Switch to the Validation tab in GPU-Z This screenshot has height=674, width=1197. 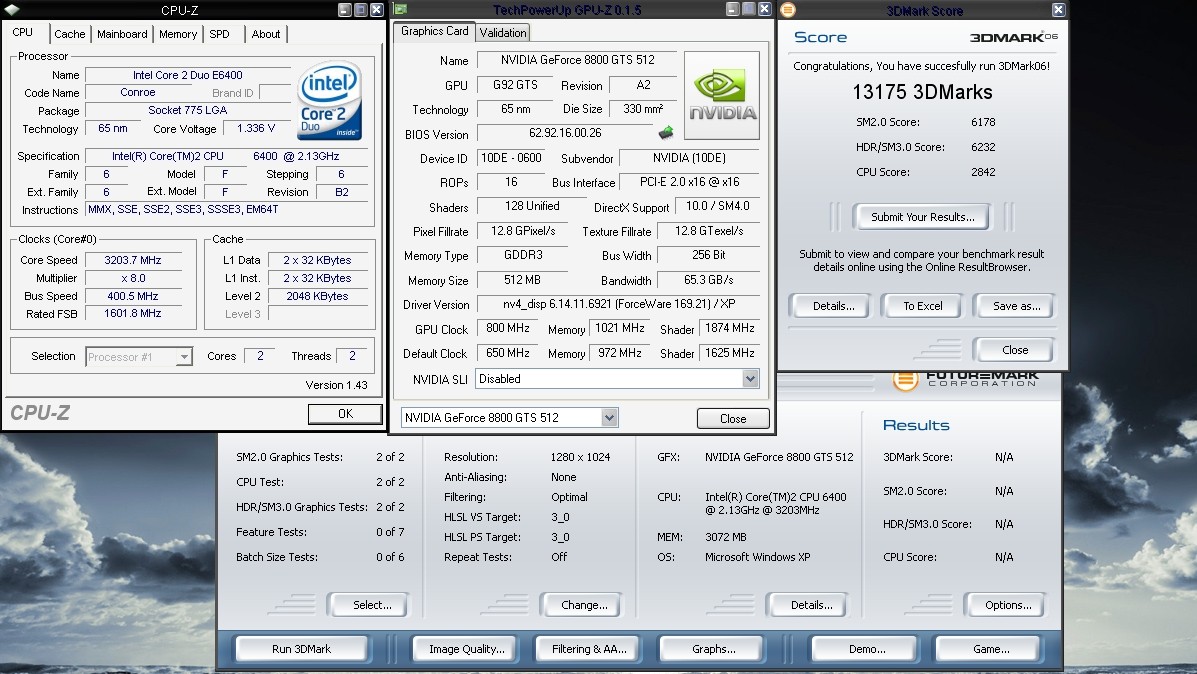pyautogui.click(x=503, y=32)
